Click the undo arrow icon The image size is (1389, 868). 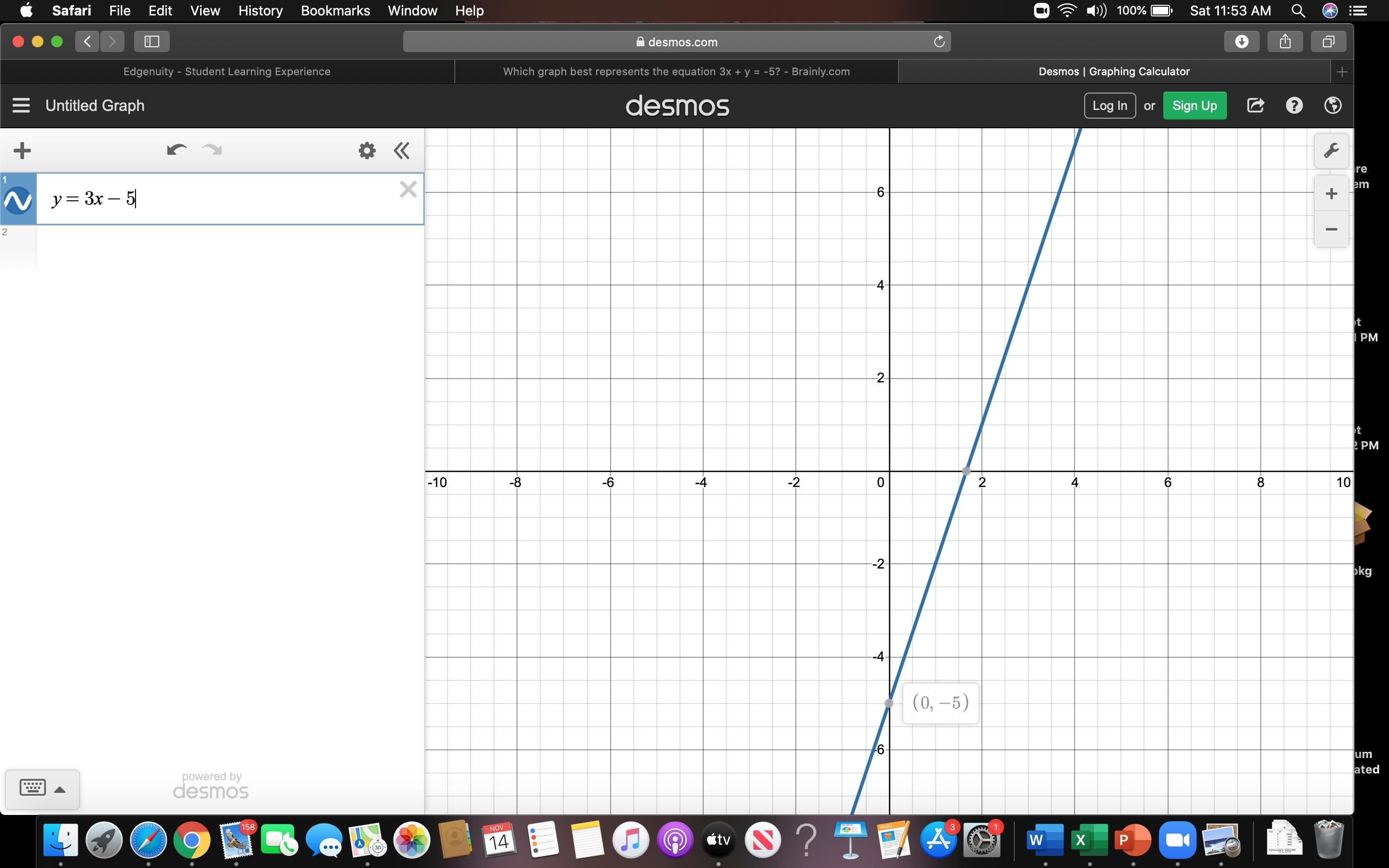(x=176, y=150)
